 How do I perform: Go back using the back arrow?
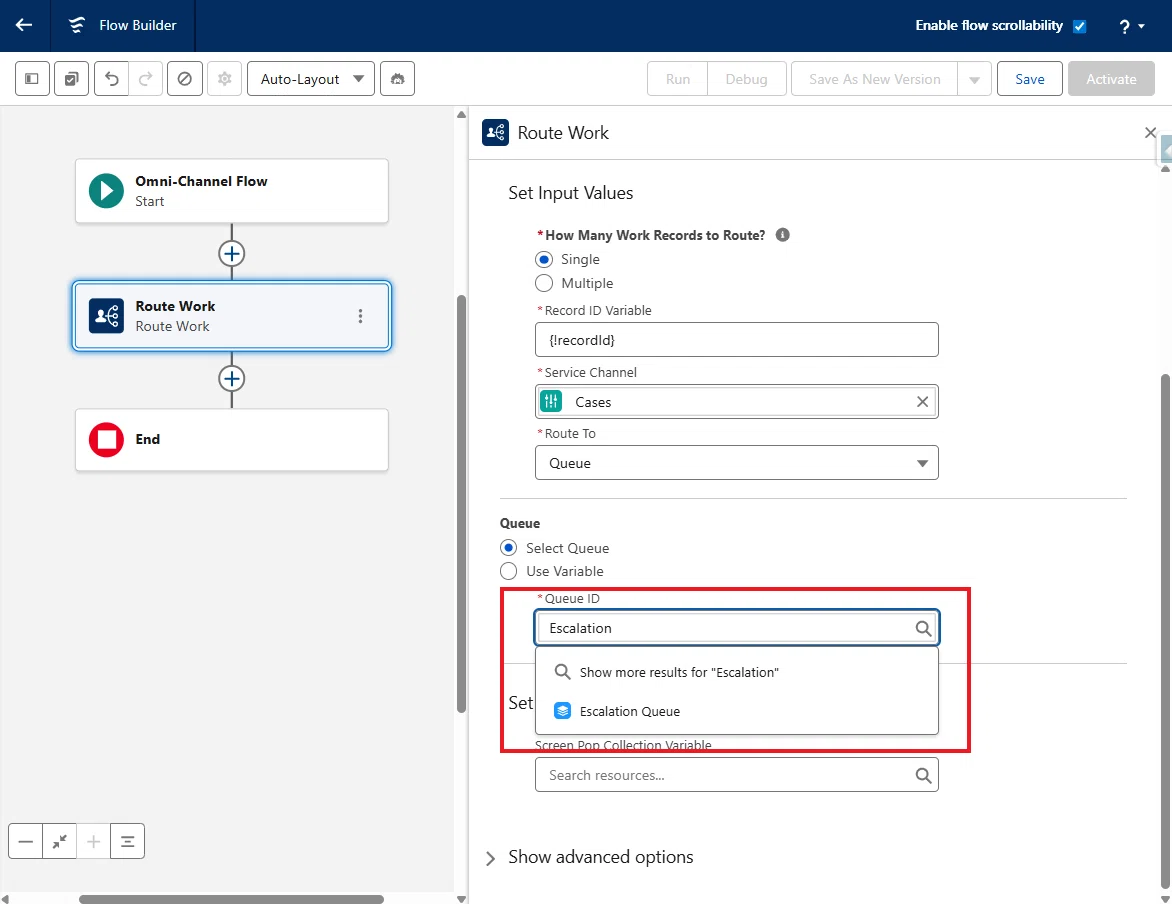click(24, 25)
